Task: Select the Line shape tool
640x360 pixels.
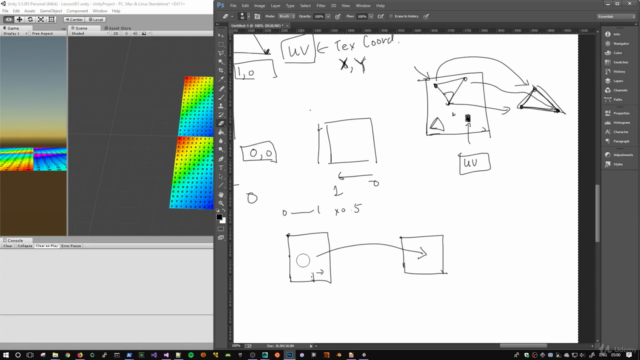Action: pyautogui.click(x=221, y=185)
